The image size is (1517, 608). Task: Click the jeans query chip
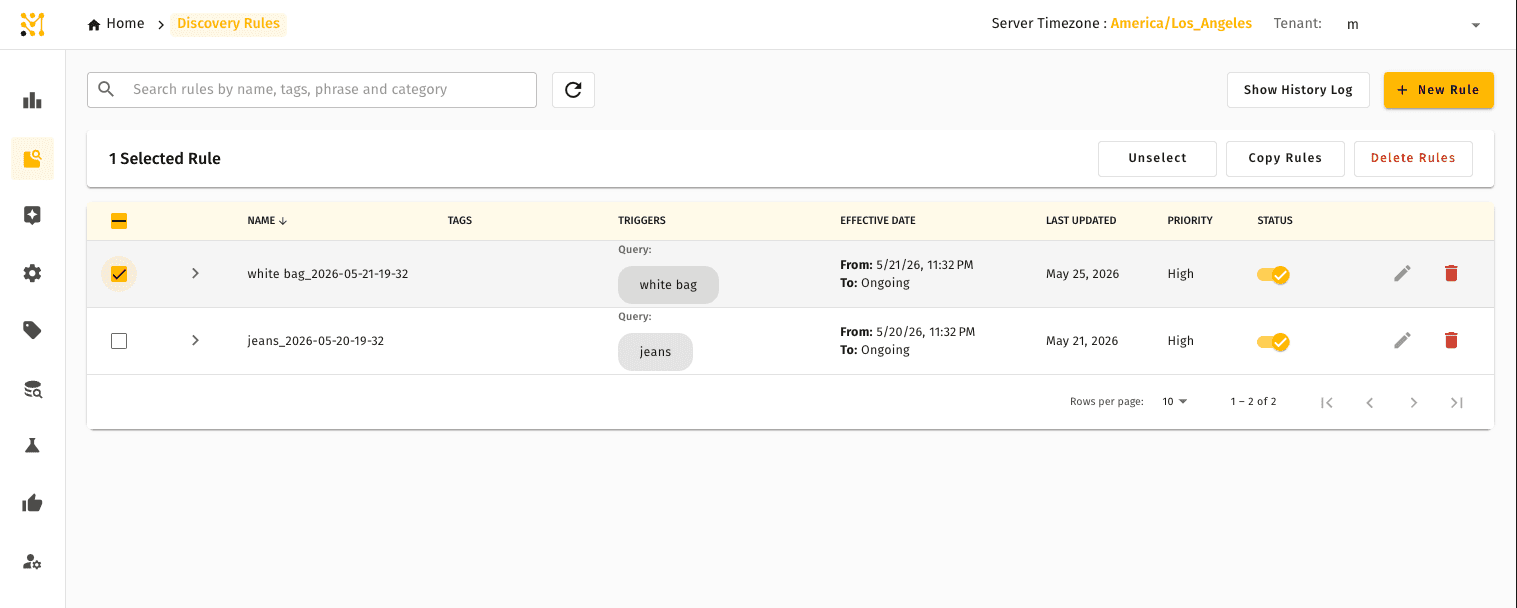point(655,352)
